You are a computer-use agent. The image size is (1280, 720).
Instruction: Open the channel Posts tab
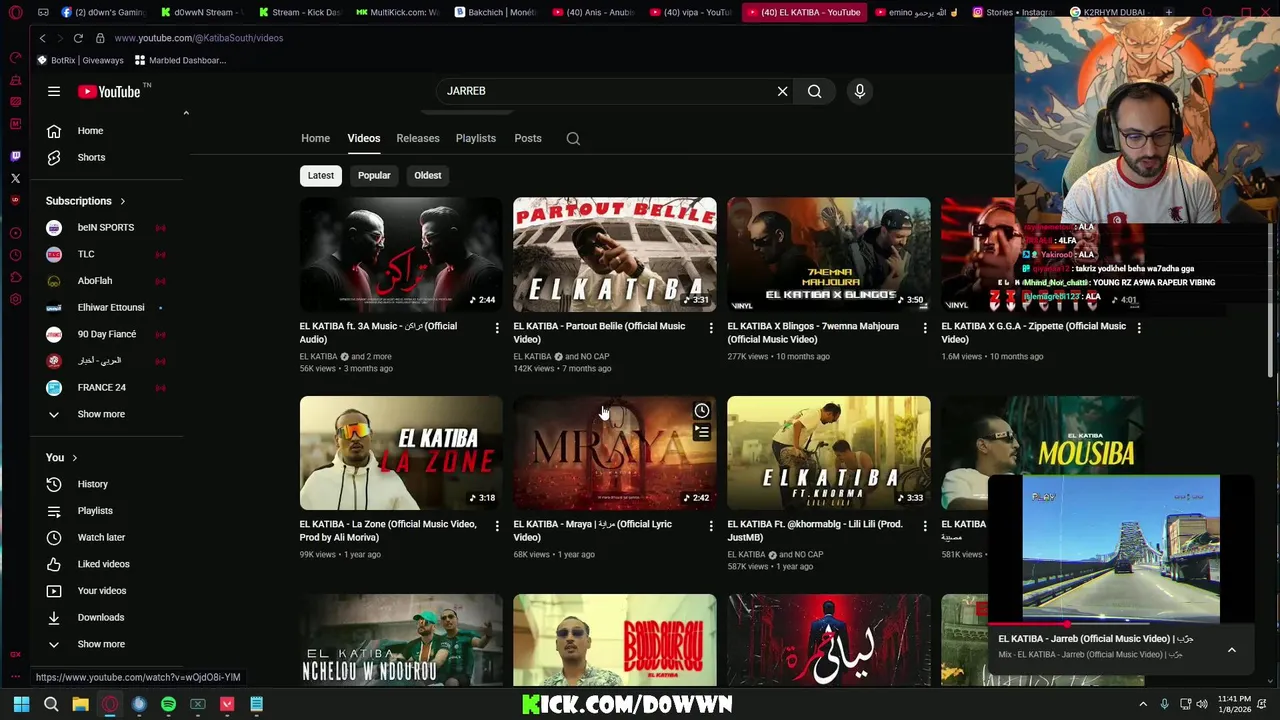tap(528, 138)
